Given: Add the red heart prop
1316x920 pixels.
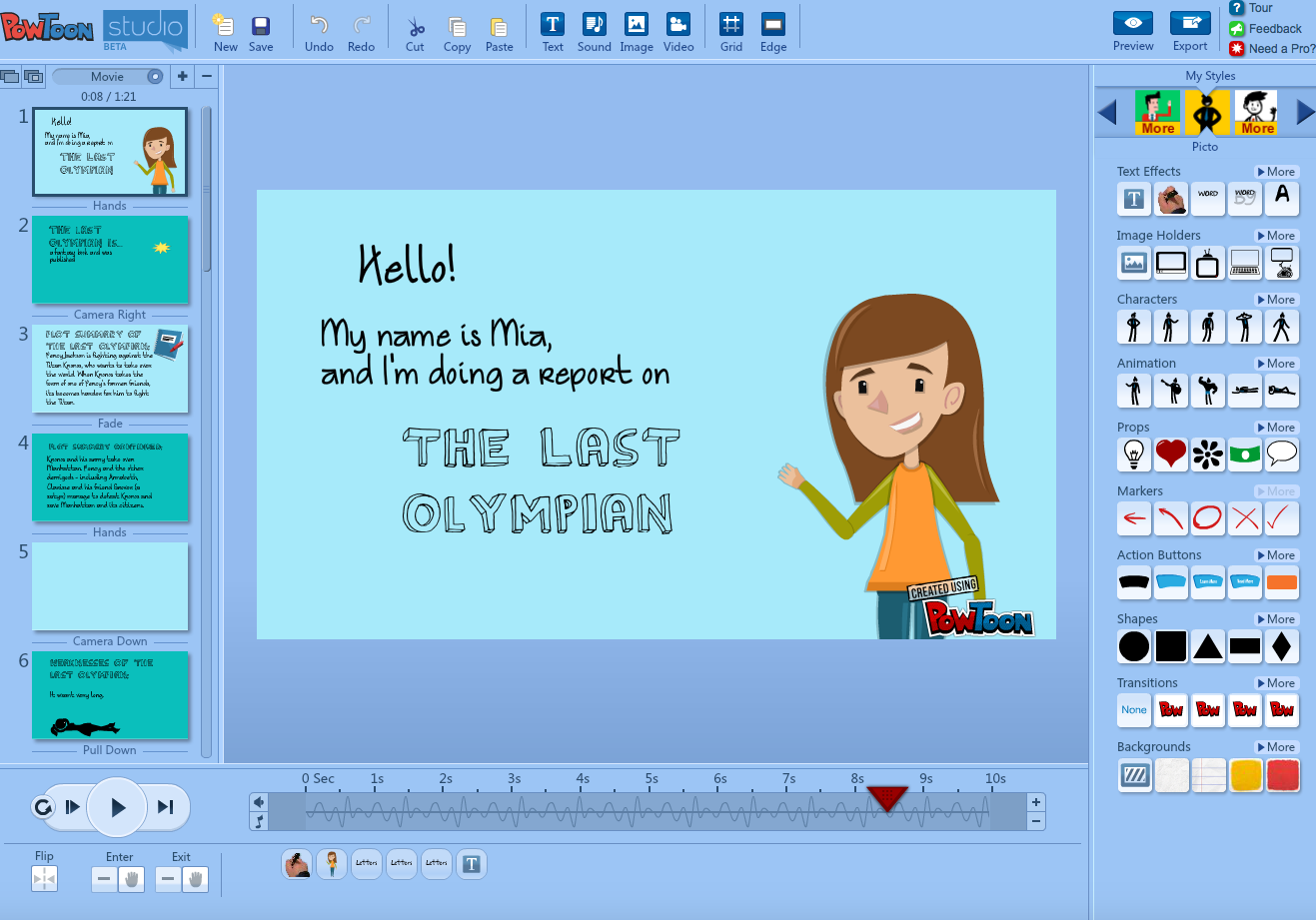Looking at the screenshot, I should pos(1171,456).
